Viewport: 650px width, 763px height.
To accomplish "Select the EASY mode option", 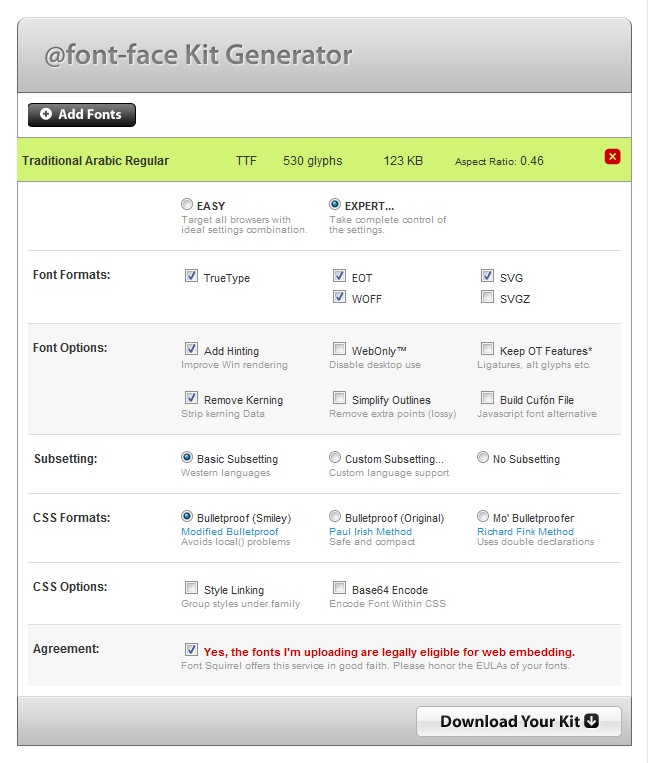I will pos(187,205).
